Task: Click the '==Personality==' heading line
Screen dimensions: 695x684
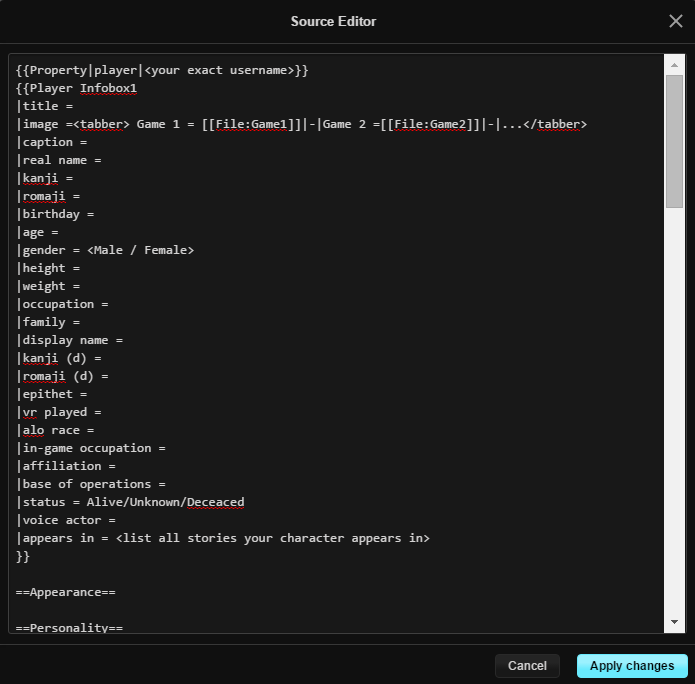Action: [69, 627]
